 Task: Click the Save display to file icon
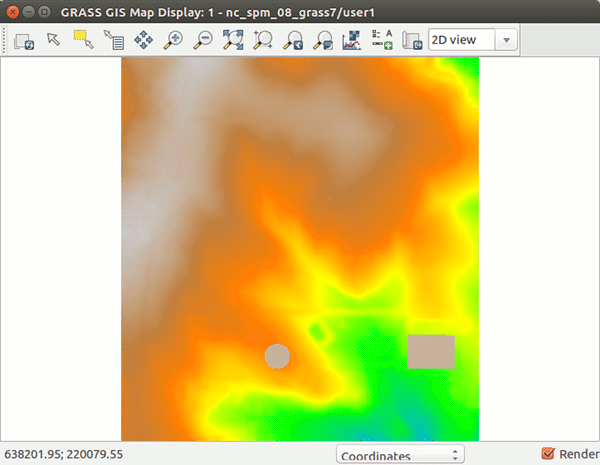click(x=410, y=41)
